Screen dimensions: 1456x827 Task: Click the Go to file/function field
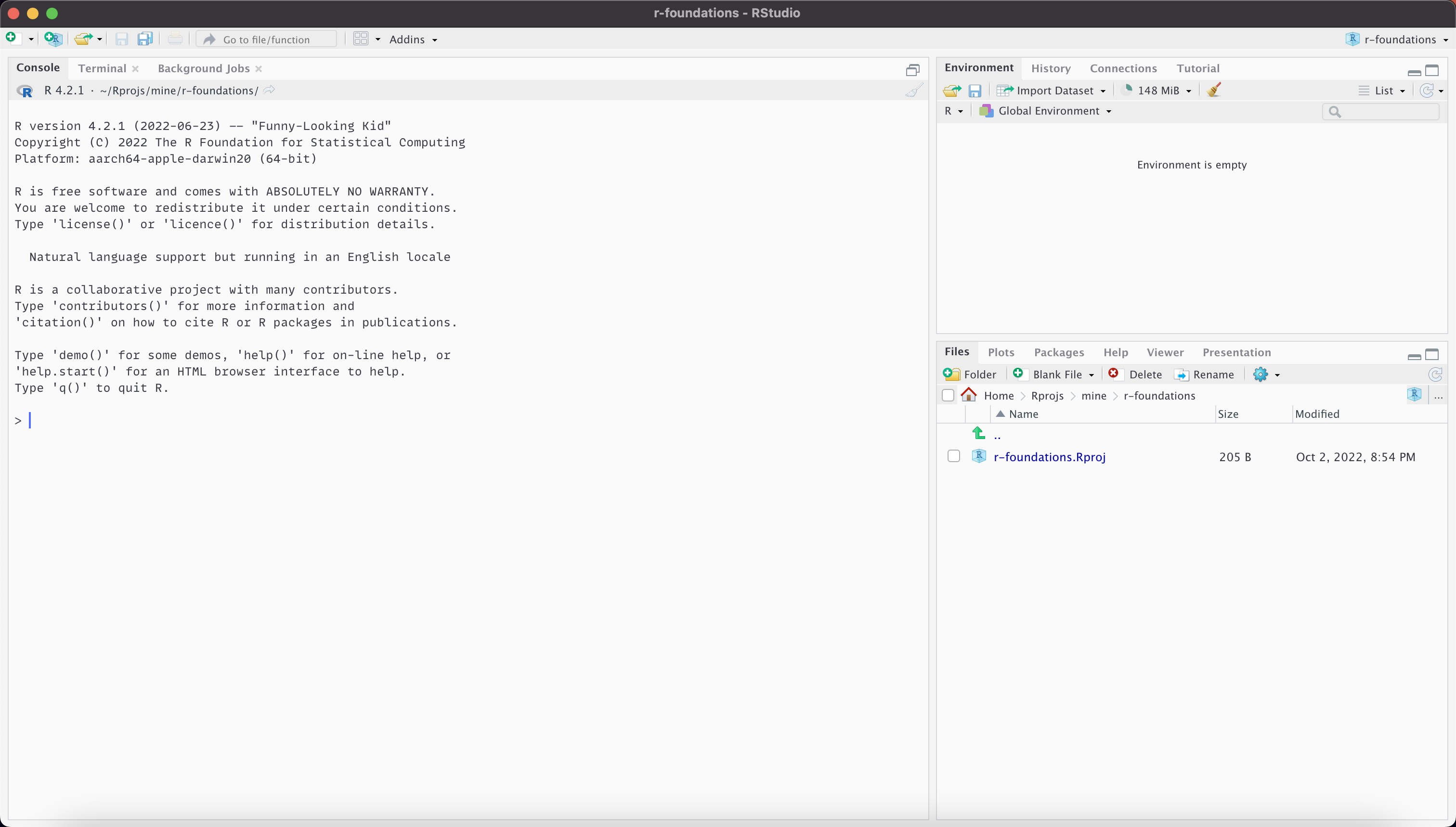pyautogui.click(x=266, y=39)
